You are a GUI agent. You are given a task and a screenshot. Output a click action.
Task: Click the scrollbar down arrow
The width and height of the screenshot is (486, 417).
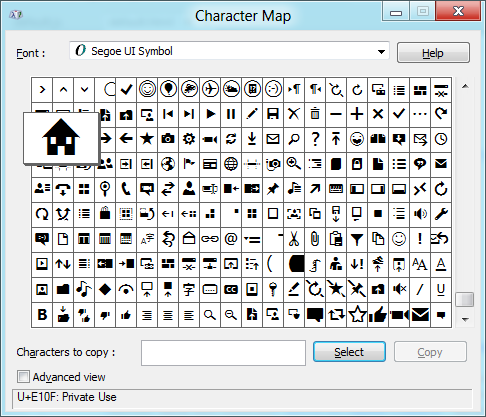(x=465, y=319)
